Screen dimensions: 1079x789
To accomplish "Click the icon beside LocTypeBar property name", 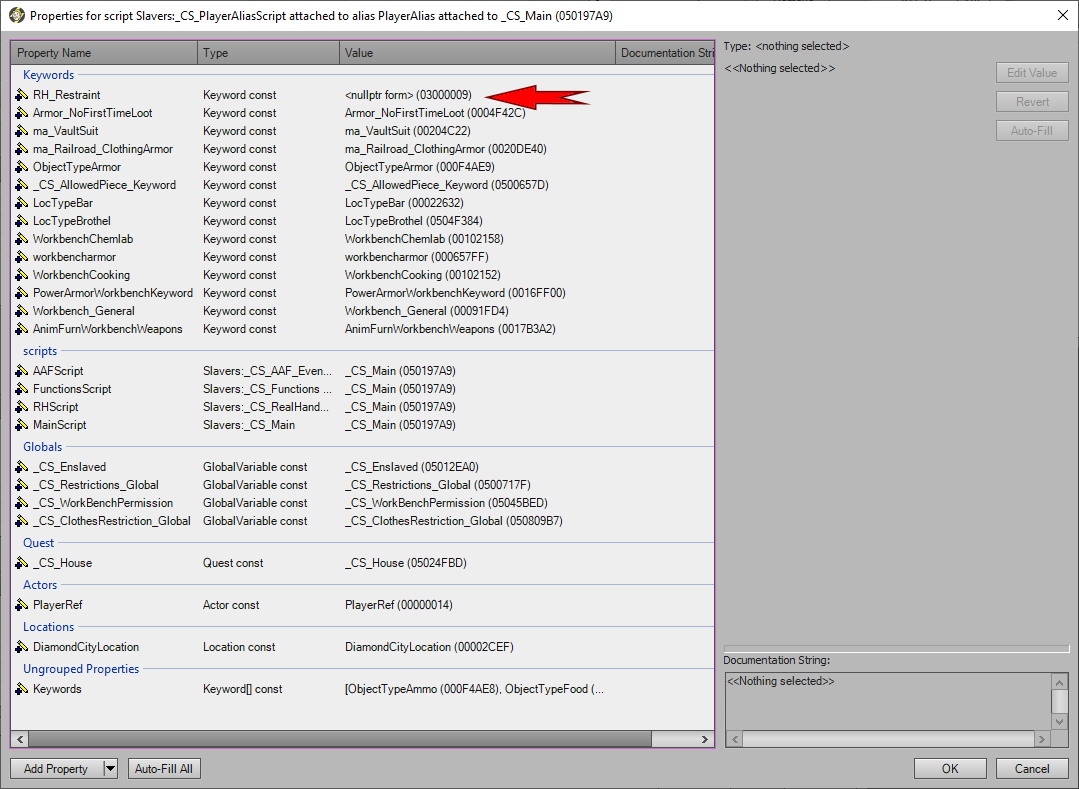I will point(21,203).
